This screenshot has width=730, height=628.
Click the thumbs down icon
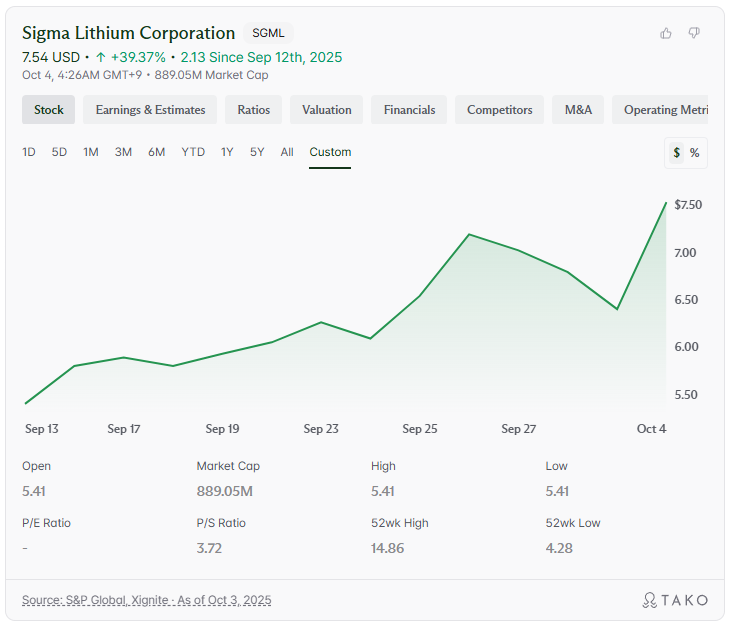[694, 33]
